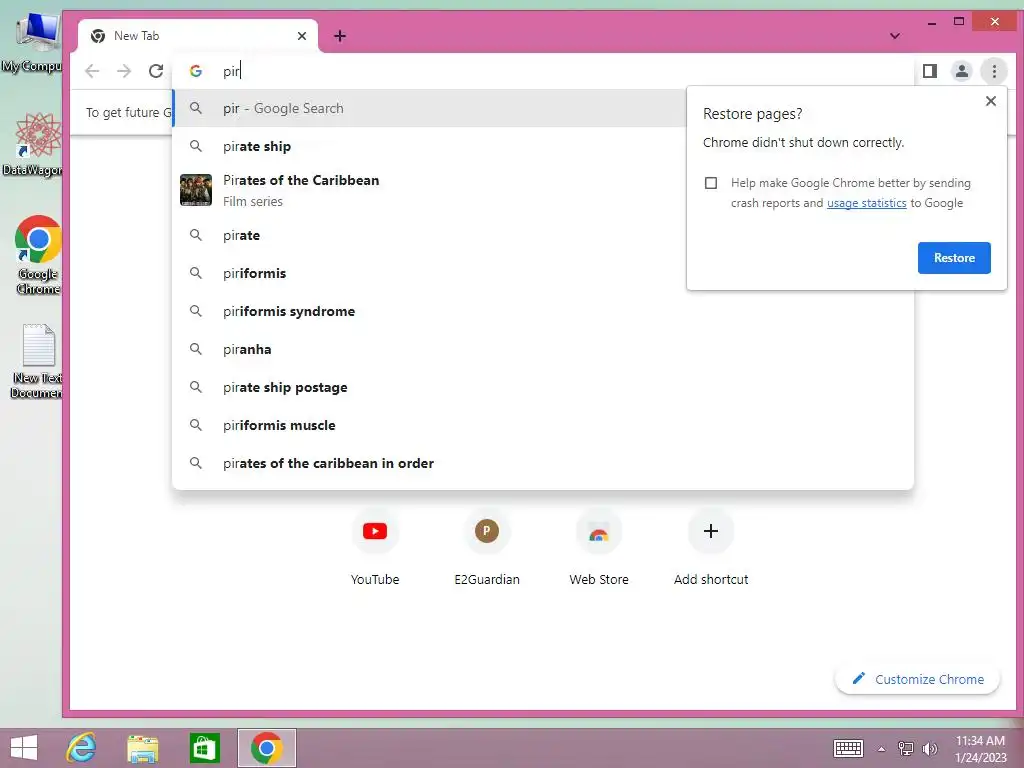Expand the tab search chevron
This screenshot has height=768, width=1024.
coord(895,36)
